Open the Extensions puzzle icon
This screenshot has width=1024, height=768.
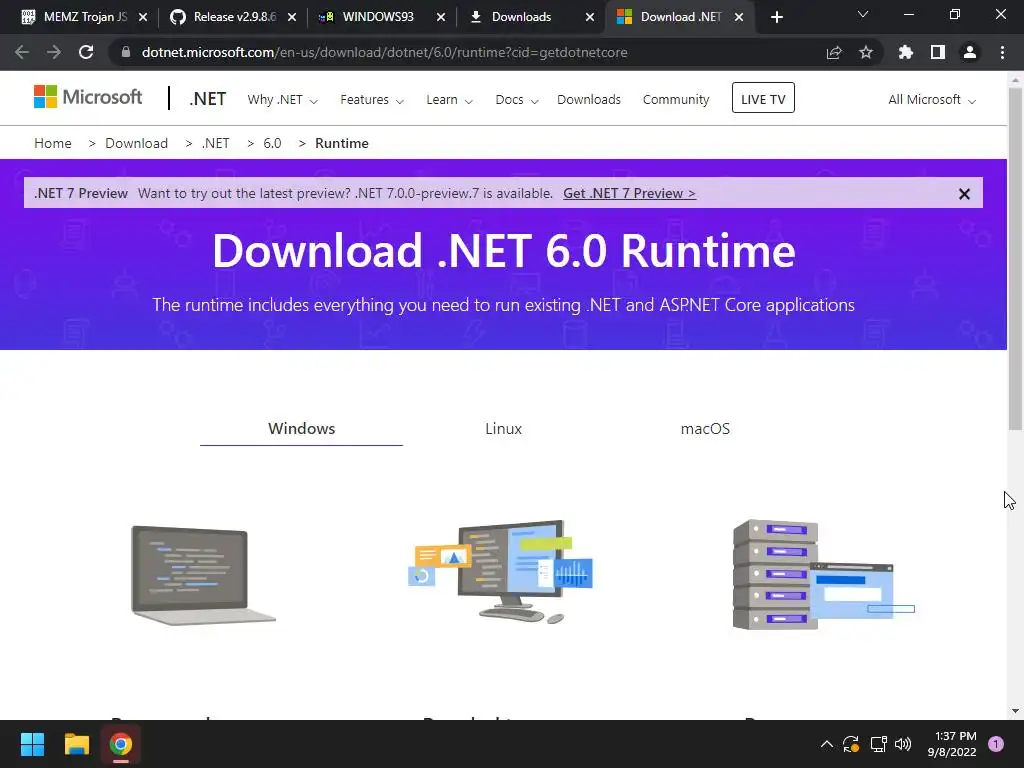[906, 52]
